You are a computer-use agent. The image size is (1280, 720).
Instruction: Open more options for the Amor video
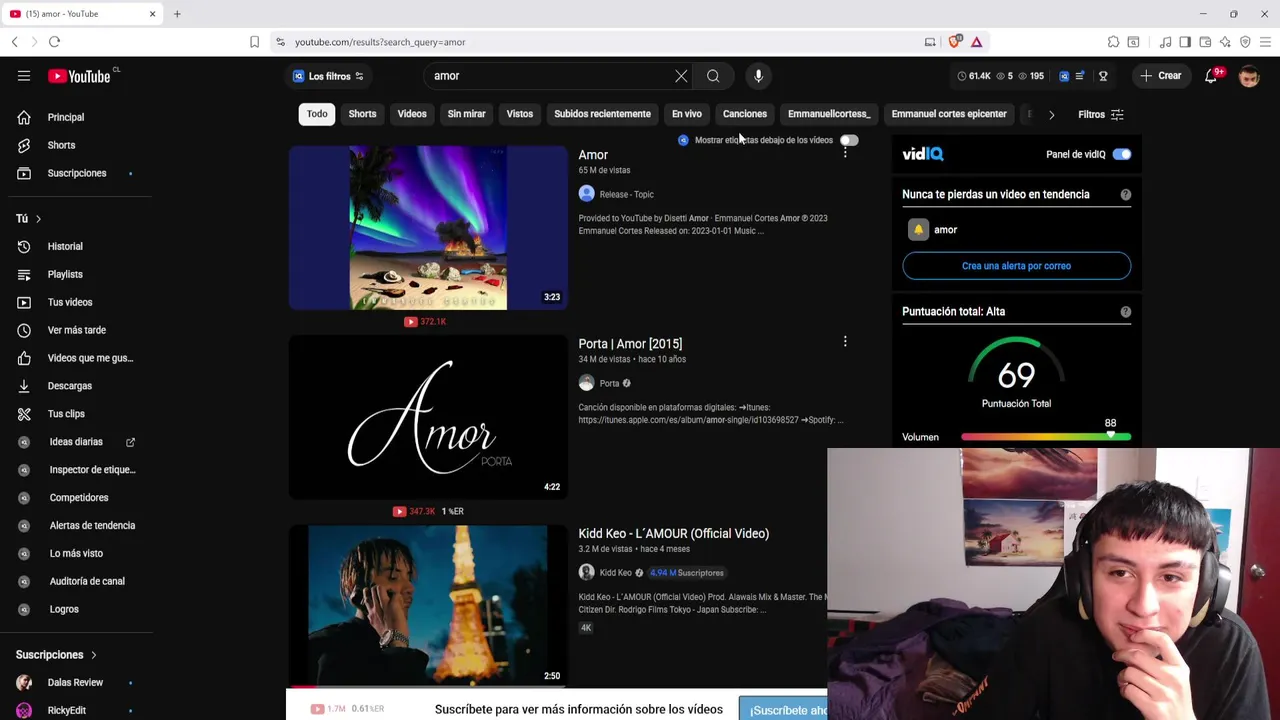[x=845, y=152]
